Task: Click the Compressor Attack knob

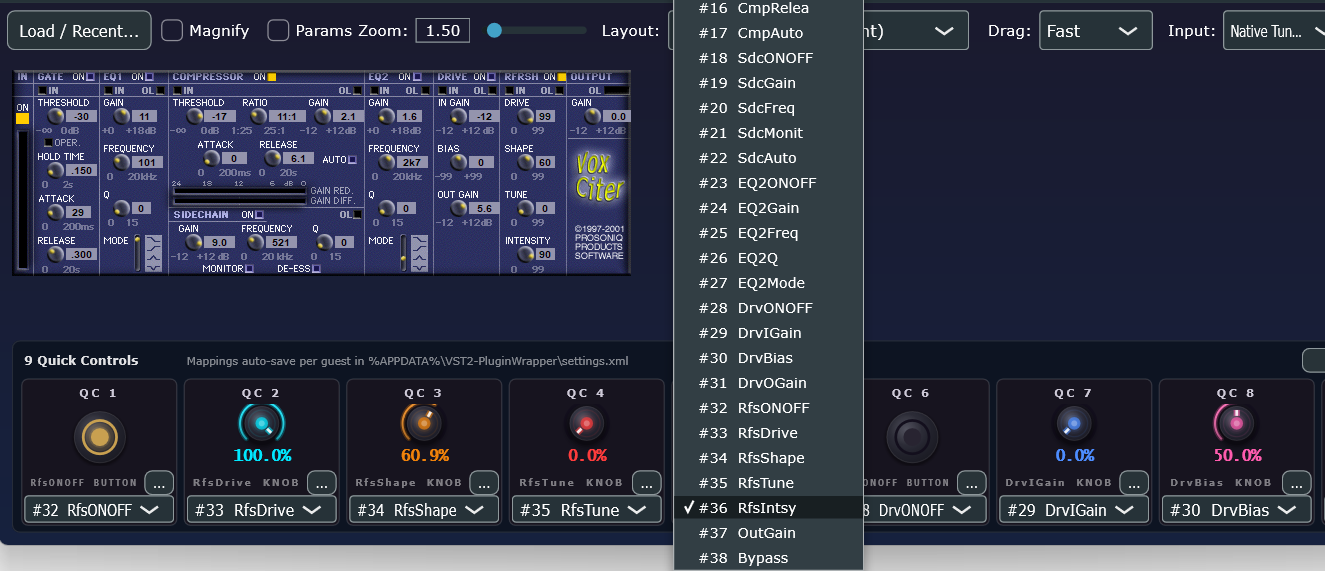Action: click(x=211, y=159)
